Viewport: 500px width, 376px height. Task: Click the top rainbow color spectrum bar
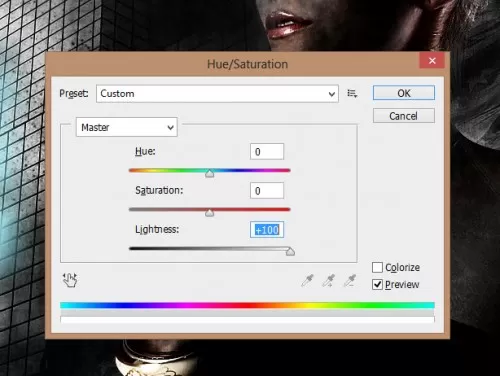(x=247, y=305)
